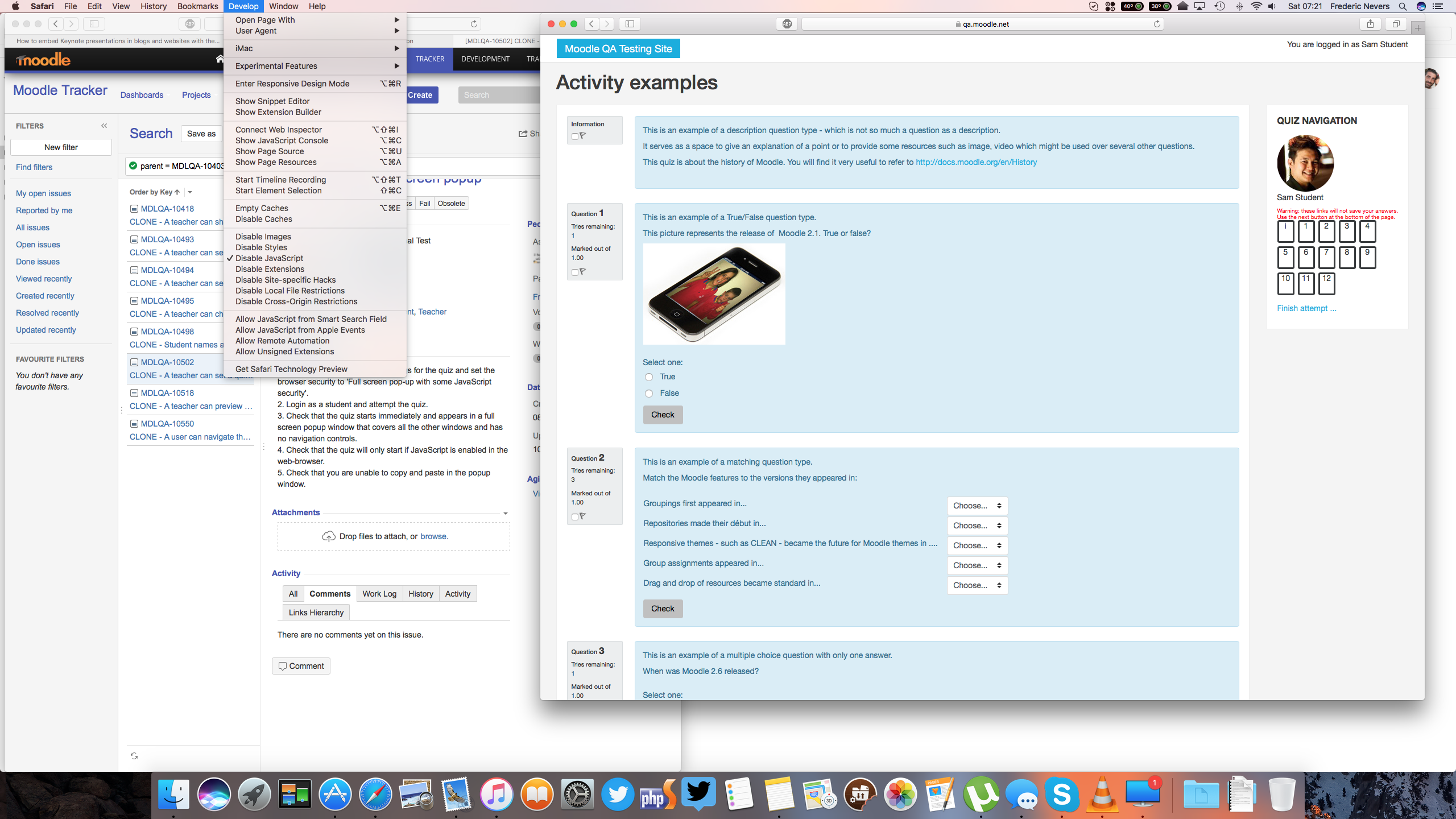The image size is (1456, 819).
Task: Click Finish attempt link
Action: coord(1306,308)
